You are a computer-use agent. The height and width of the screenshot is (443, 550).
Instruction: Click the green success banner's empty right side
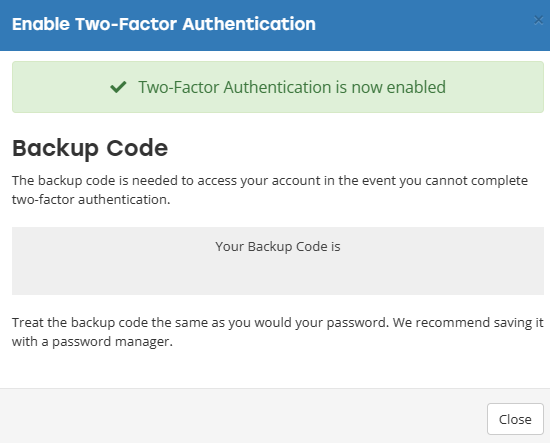click(x=495, y=87)
